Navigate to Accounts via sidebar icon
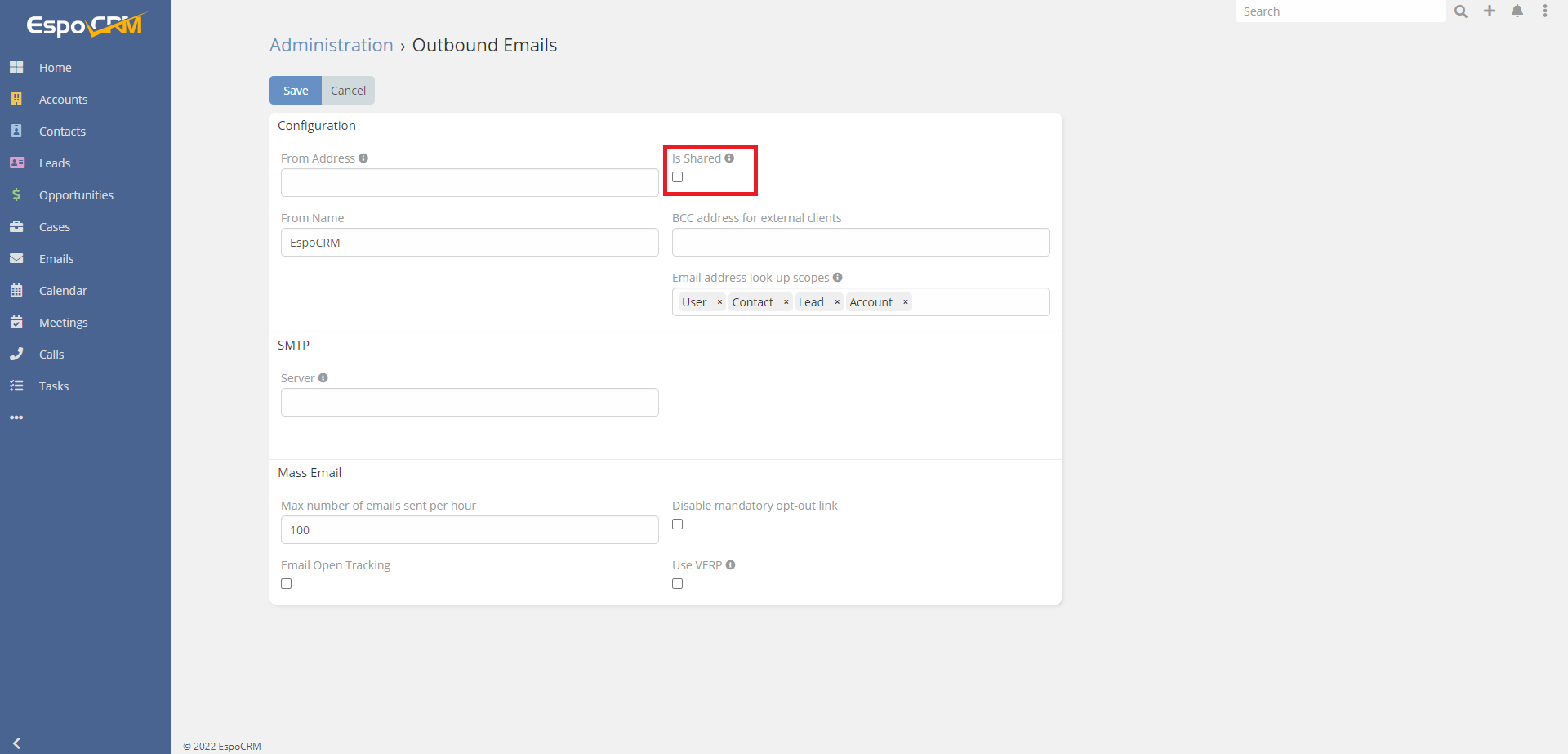 17,99
